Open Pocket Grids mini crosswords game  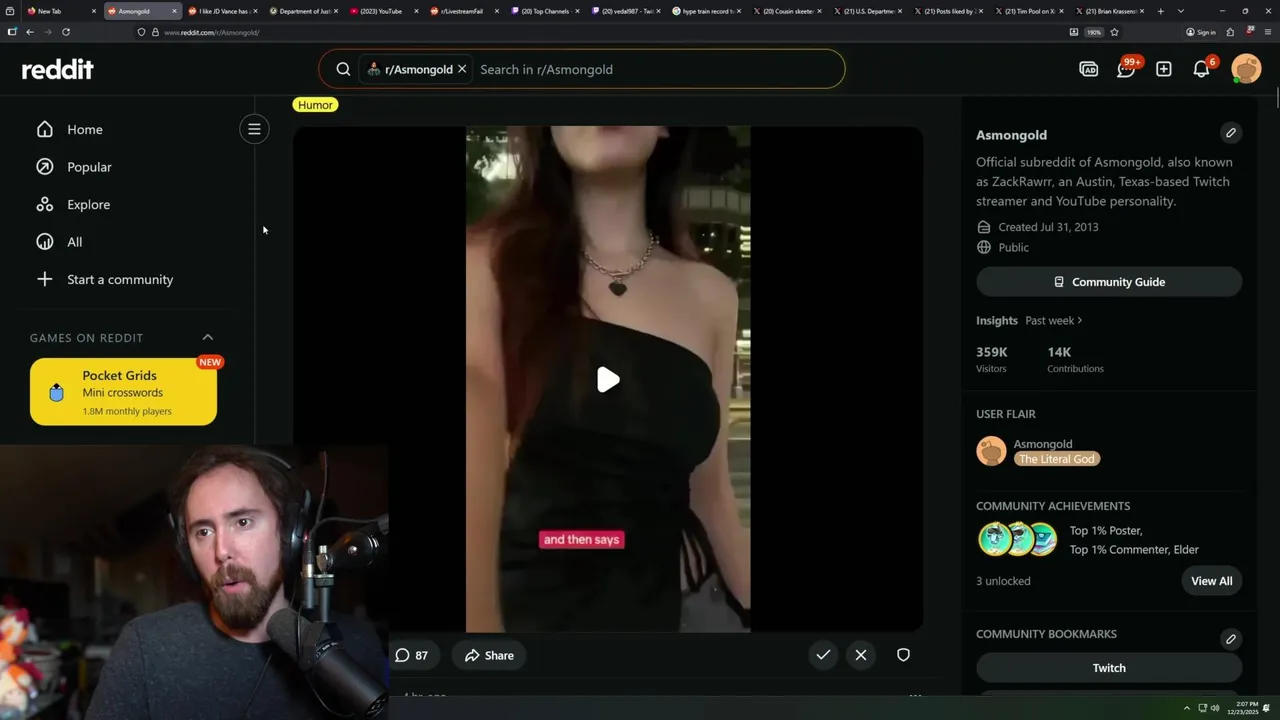click(x=123, y=392)
